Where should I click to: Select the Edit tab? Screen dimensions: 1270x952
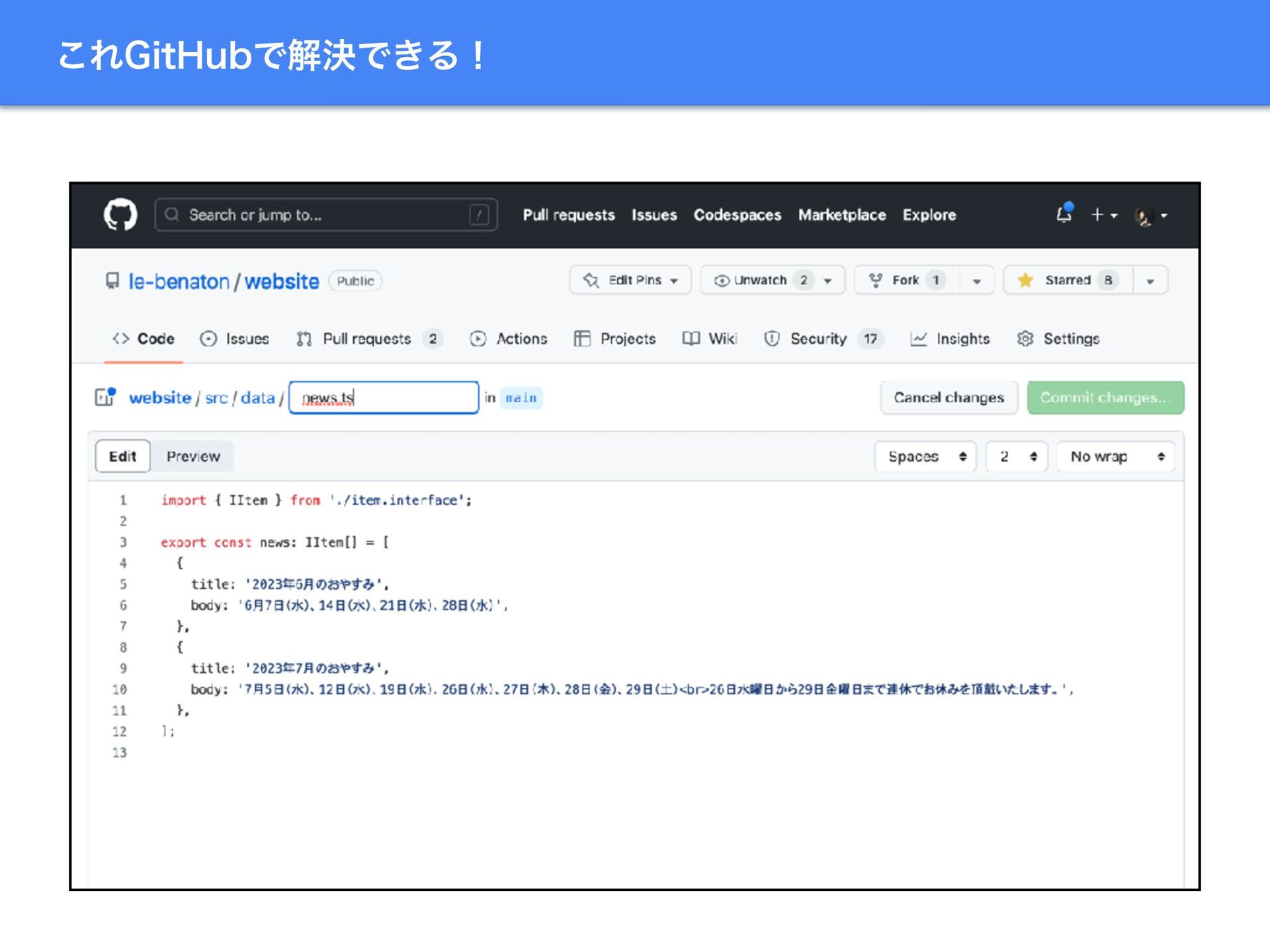click(122, 456)
